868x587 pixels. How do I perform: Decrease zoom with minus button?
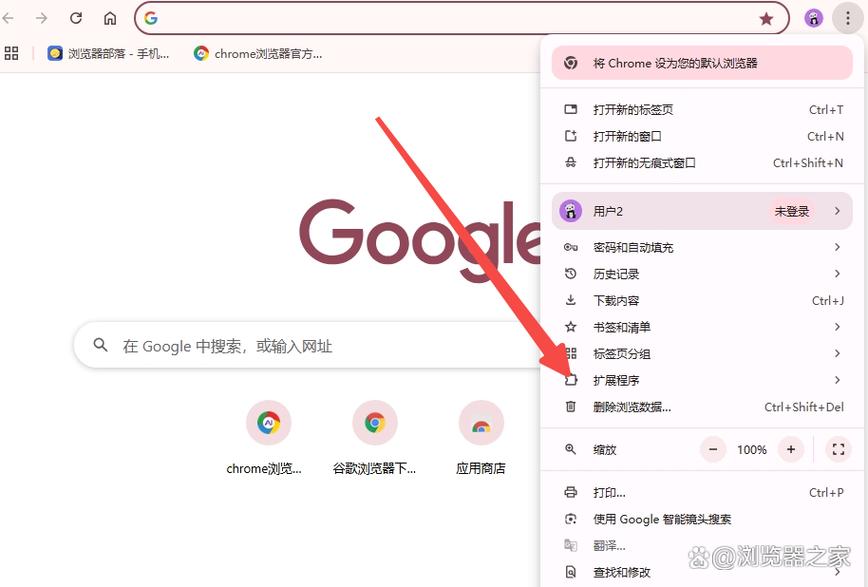pyautogui.click(x=714, y=450)
